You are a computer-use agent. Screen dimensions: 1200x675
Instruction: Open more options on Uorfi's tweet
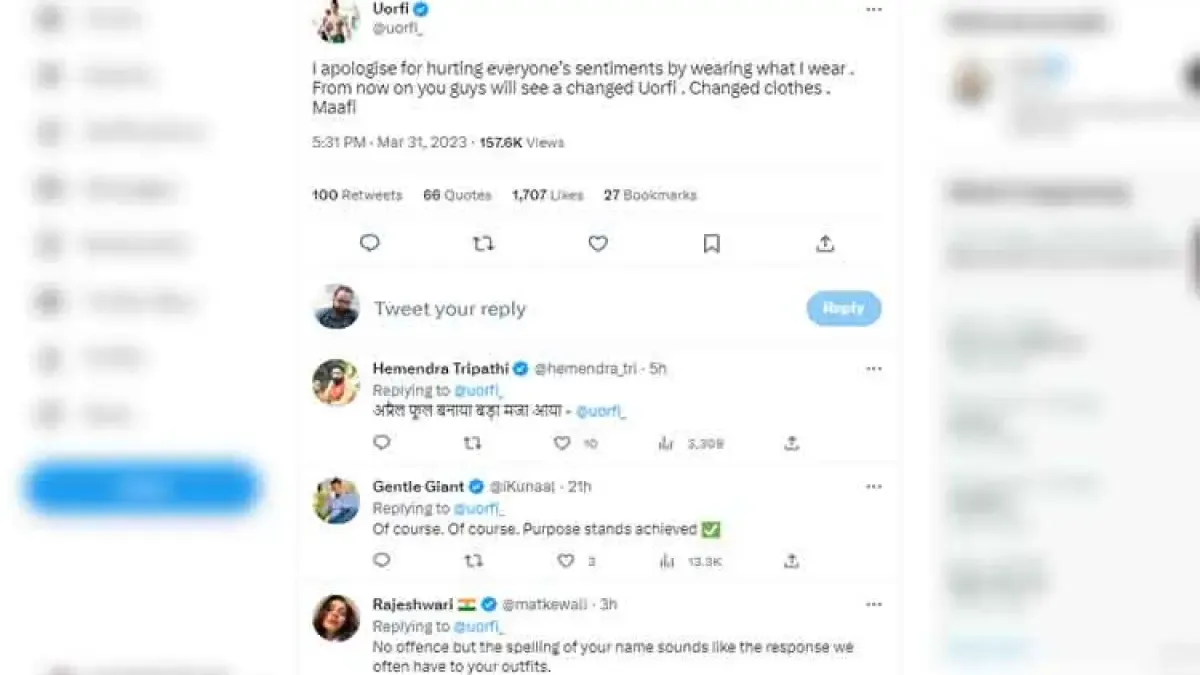874,10
